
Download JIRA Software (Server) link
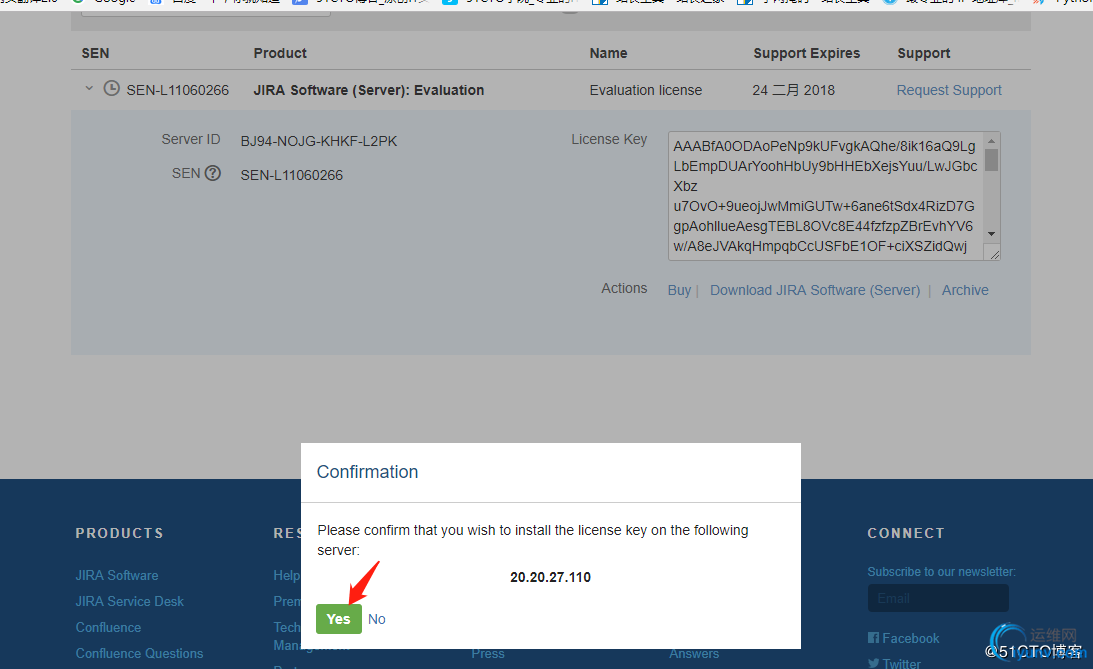(x=815, y=290)
